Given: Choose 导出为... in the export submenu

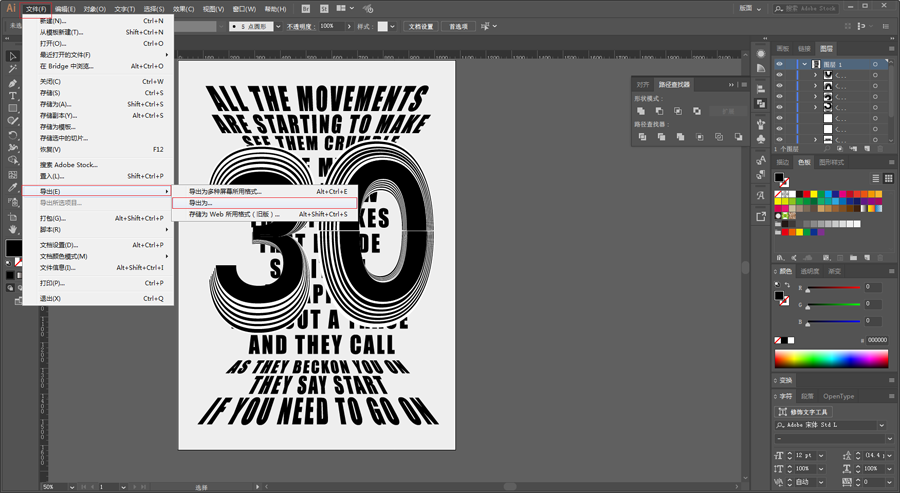Looking at the screenshot, I should [x=265, y=203].
